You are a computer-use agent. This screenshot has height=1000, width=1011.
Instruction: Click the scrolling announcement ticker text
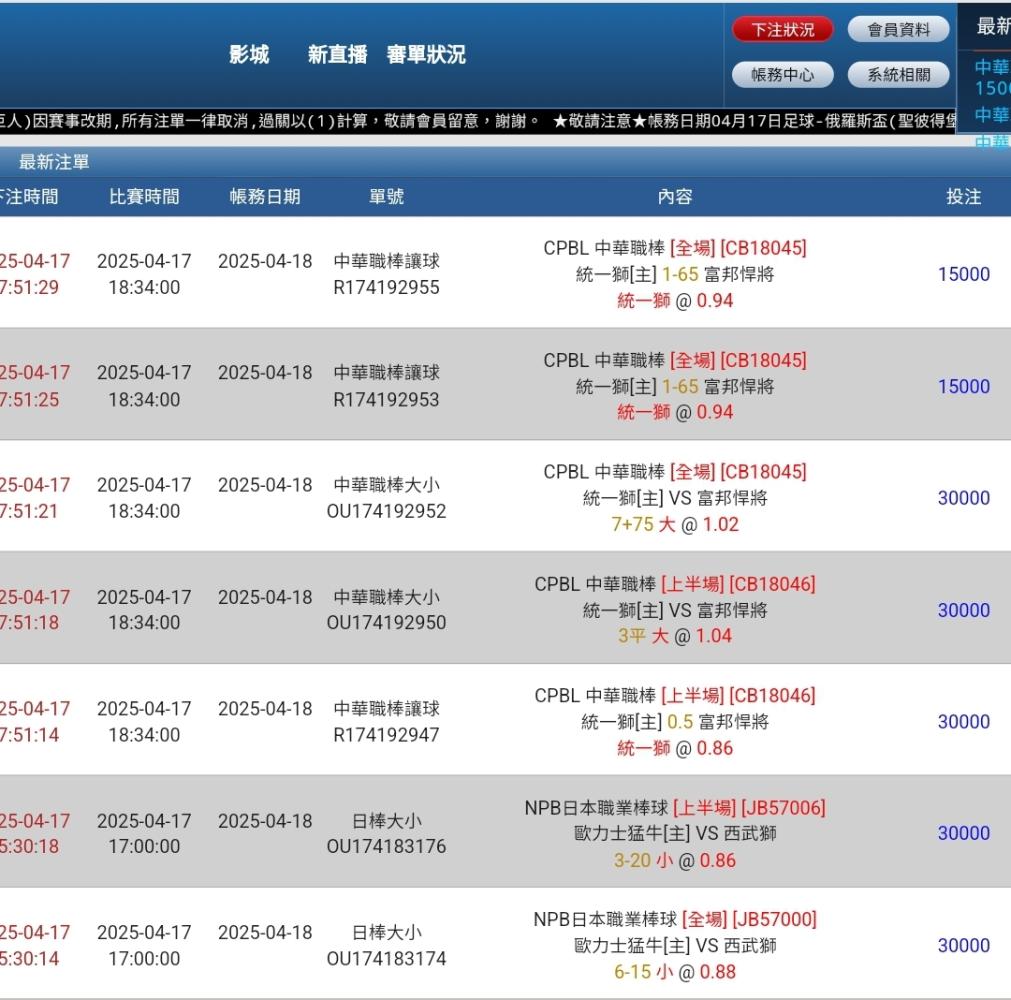pyautogui.click(x=478, y=121)
